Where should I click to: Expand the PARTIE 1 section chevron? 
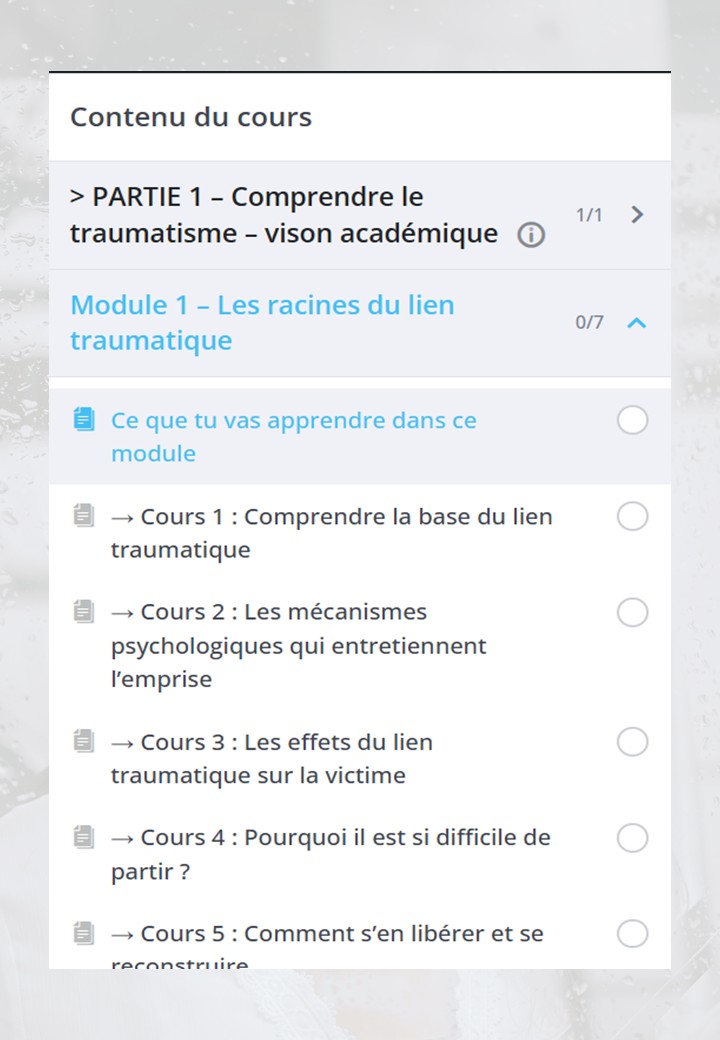pyautogui.click(x=637, y=214)
